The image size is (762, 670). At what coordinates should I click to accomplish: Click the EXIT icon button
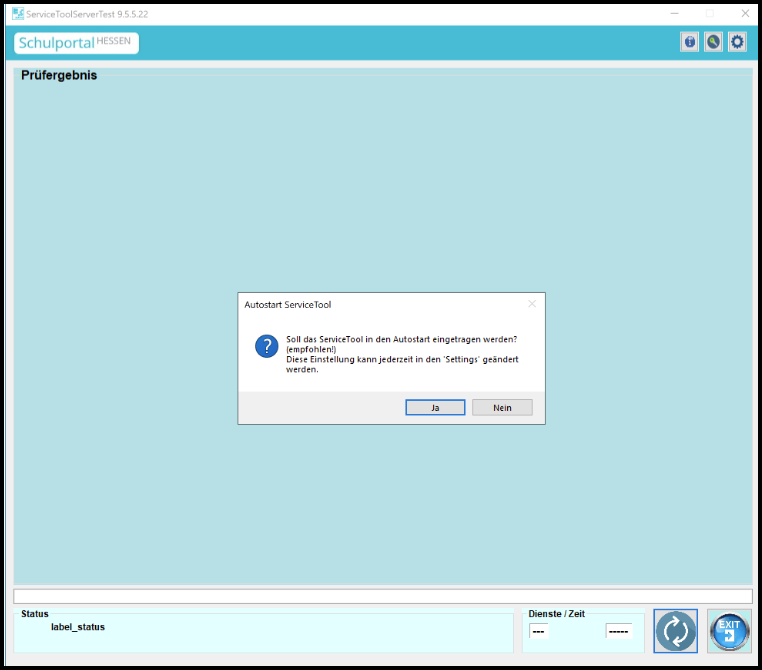pos(729,631)
